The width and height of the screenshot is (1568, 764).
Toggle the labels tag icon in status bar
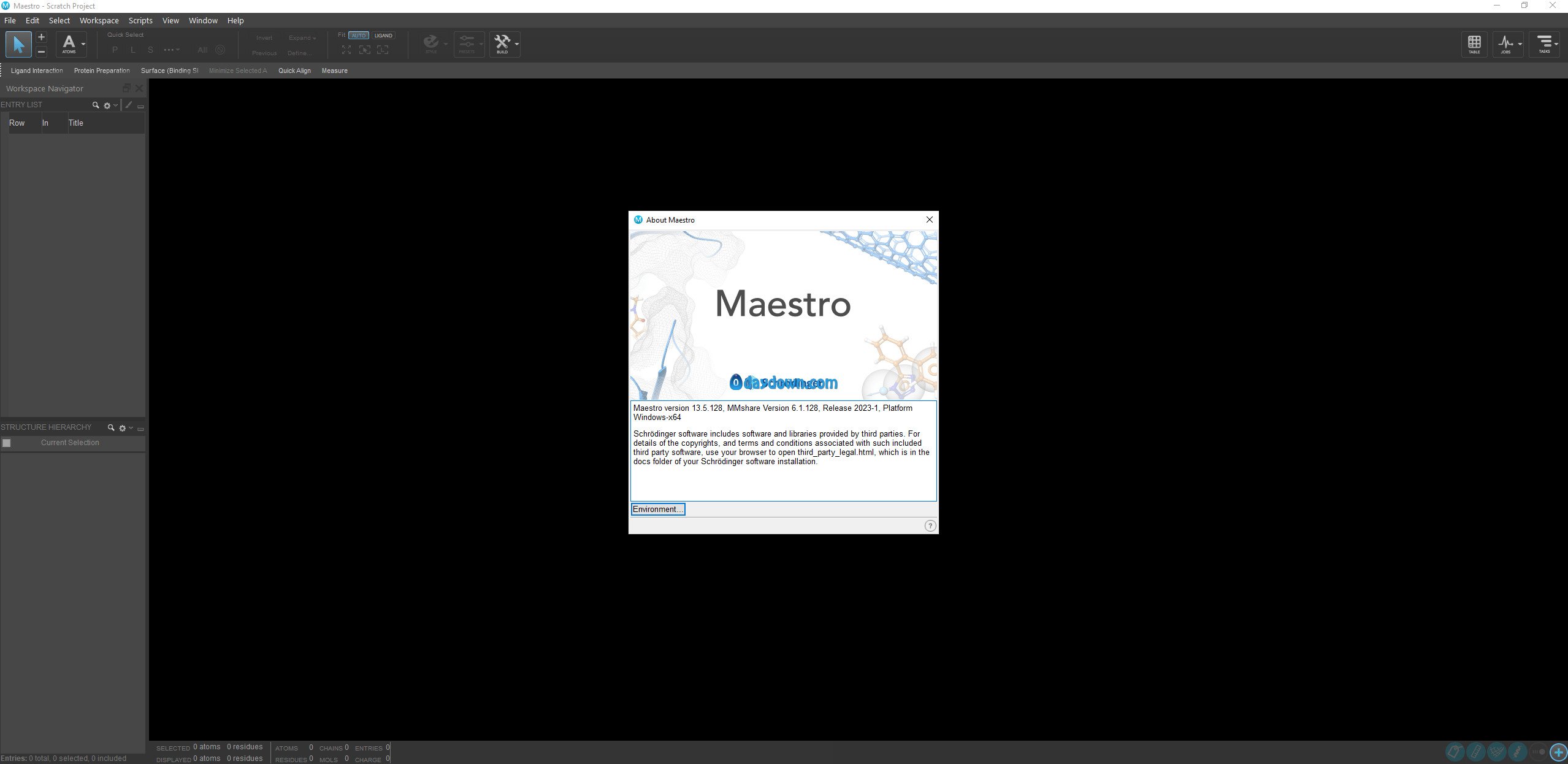click(x=1455, y=751)
